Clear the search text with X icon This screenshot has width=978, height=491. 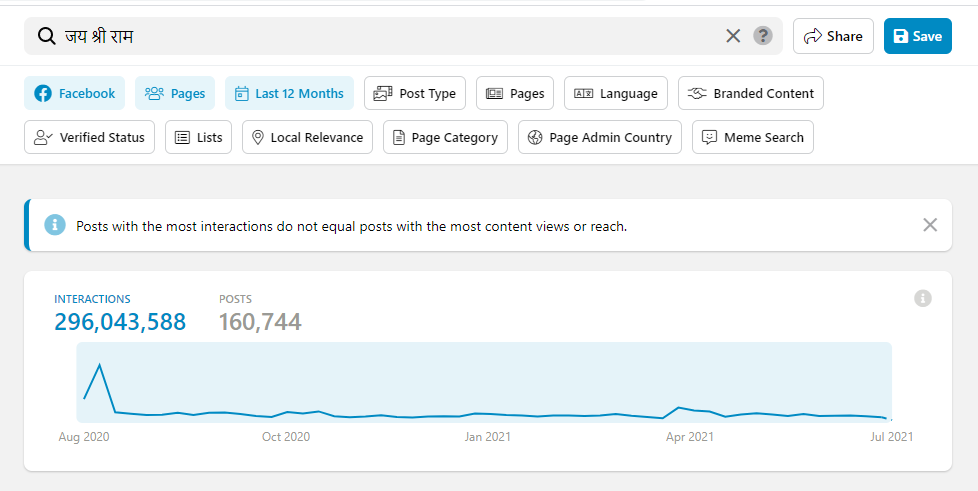pos(733,36)
